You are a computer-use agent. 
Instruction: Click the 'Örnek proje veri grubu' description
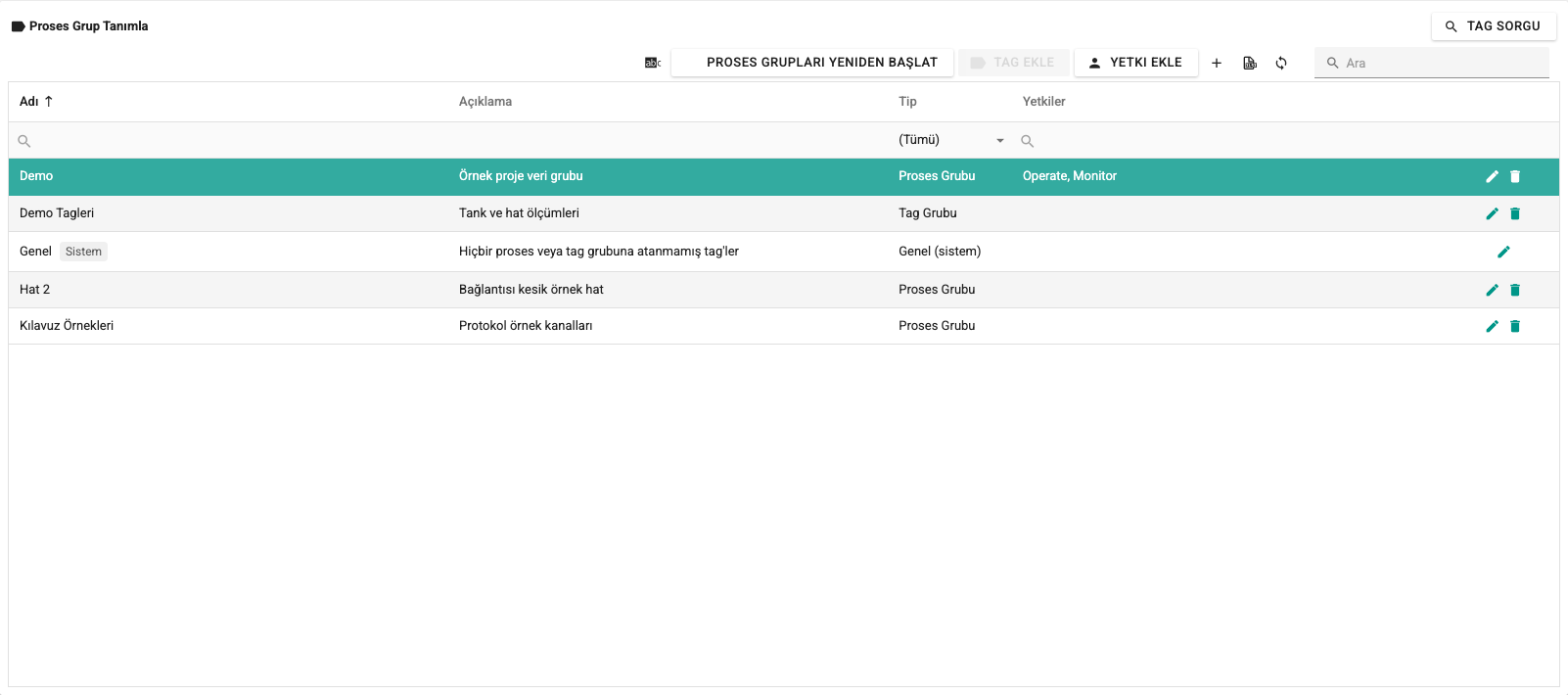521,176
